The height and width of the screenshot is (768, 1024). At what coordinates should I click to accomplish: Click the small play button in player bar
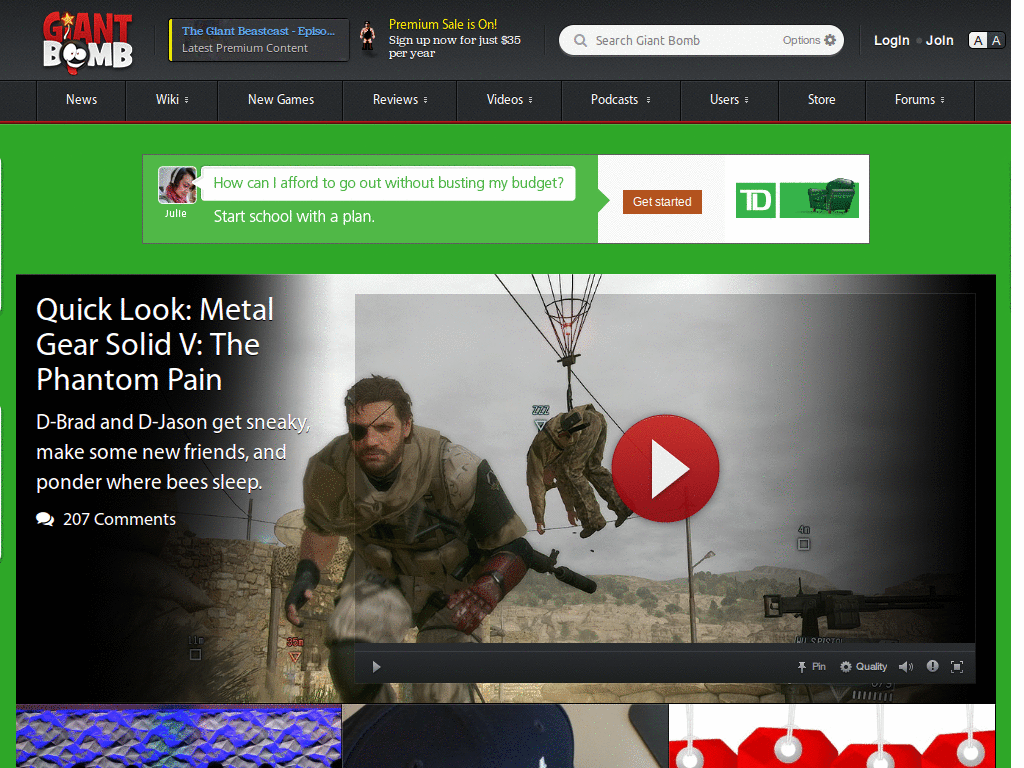(x=376, y=667)
